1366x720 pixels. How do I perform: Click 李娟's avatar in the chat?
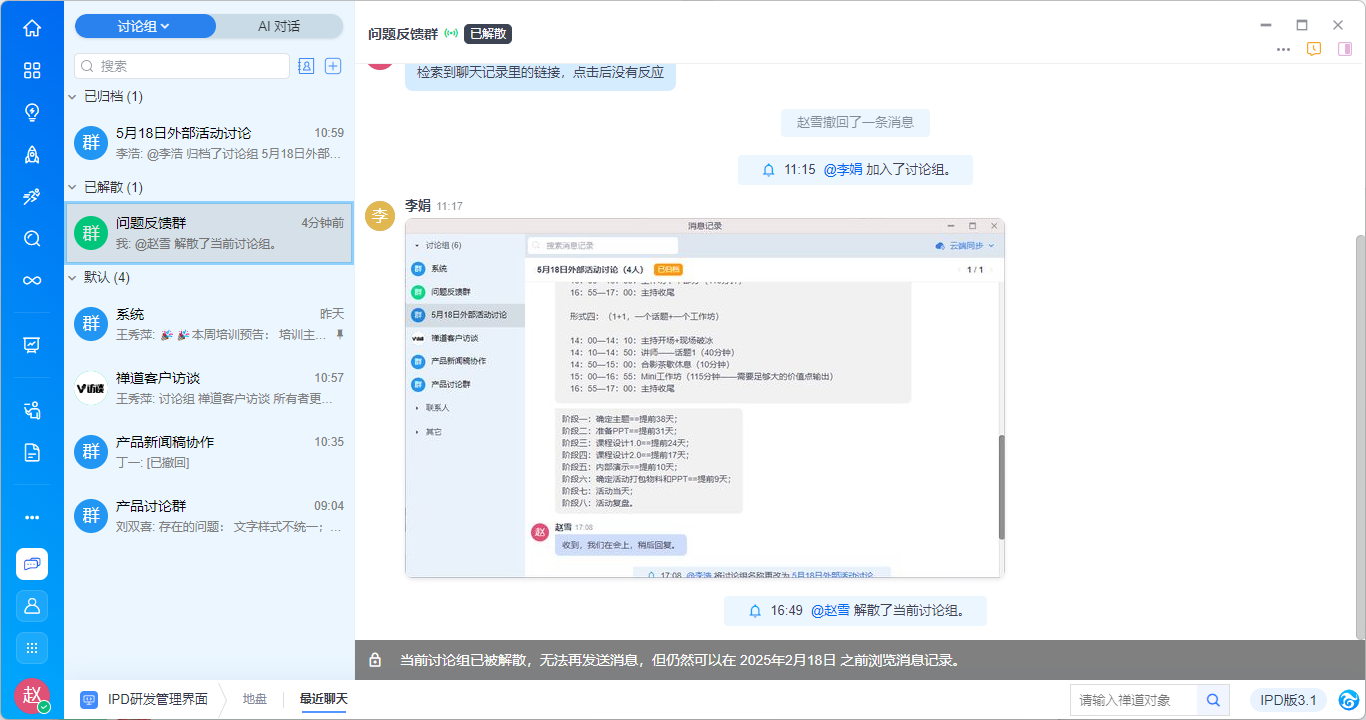[x=380, y=216]
